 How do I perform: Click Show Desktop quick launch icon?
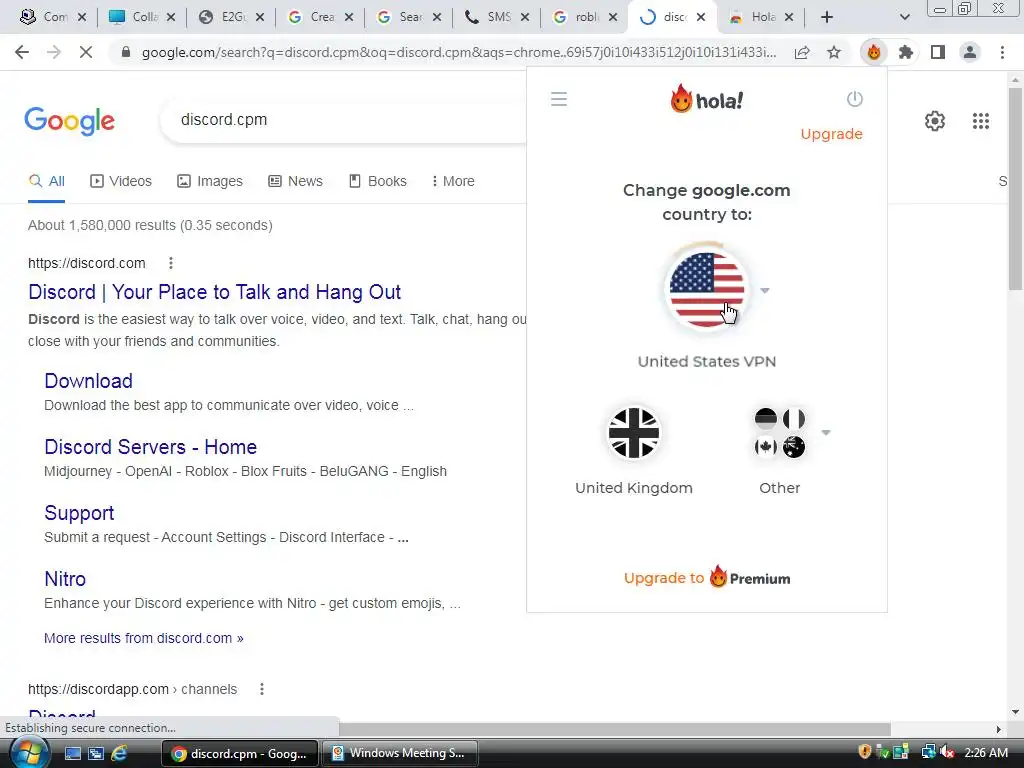point(72,754)
